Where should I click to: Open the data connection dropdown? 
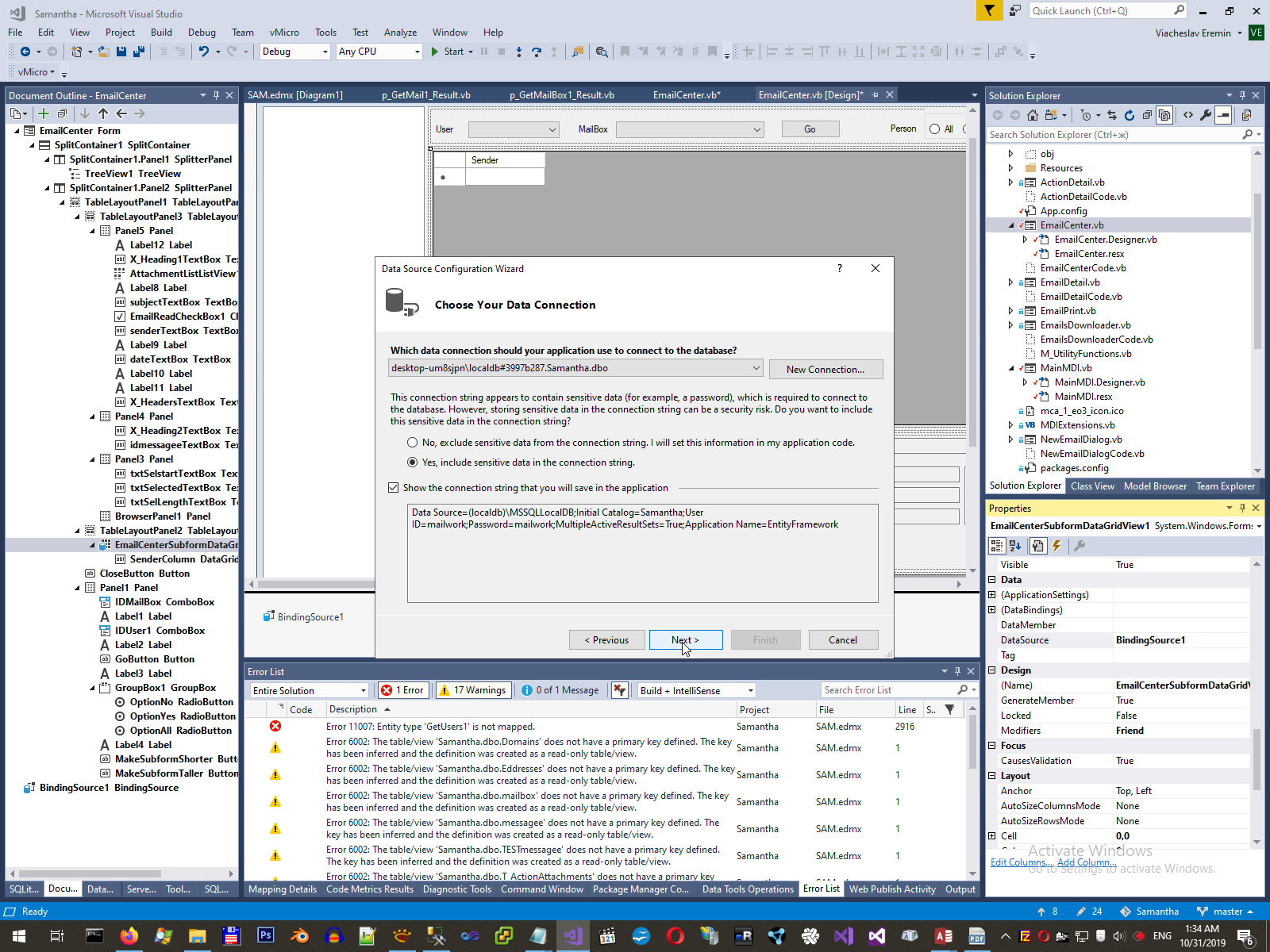(x=756, y=368)
